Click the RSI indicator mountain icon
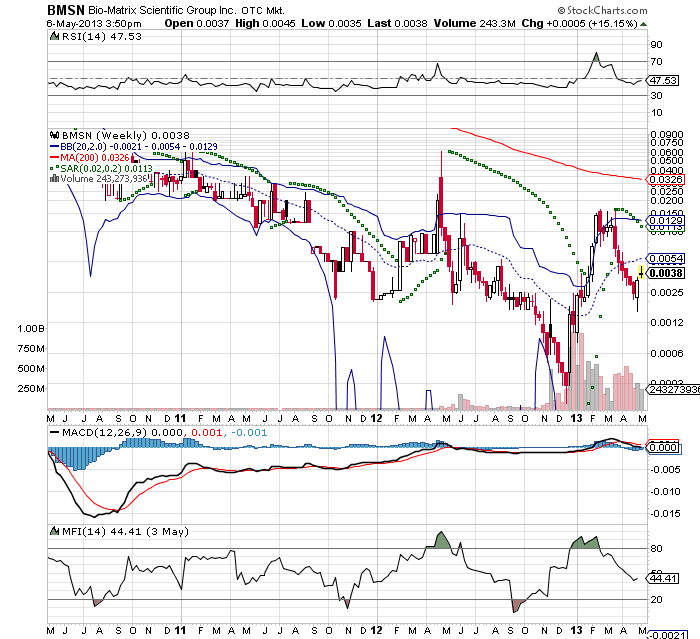The width and height of the screenshot is (700, 639). [x=54, y=37]
